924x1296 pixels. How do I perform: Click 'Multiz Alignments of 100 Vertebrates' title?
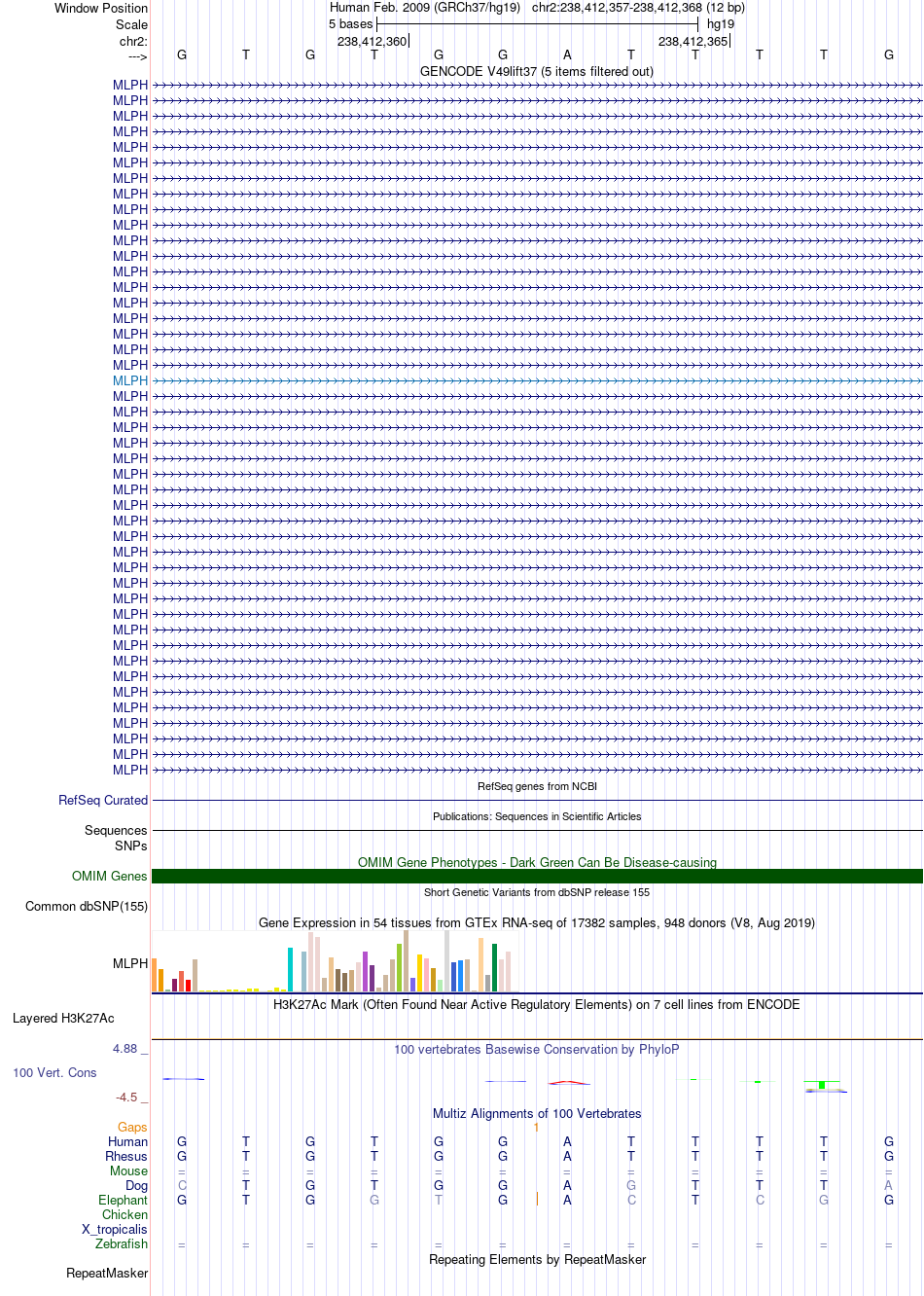537,1113
